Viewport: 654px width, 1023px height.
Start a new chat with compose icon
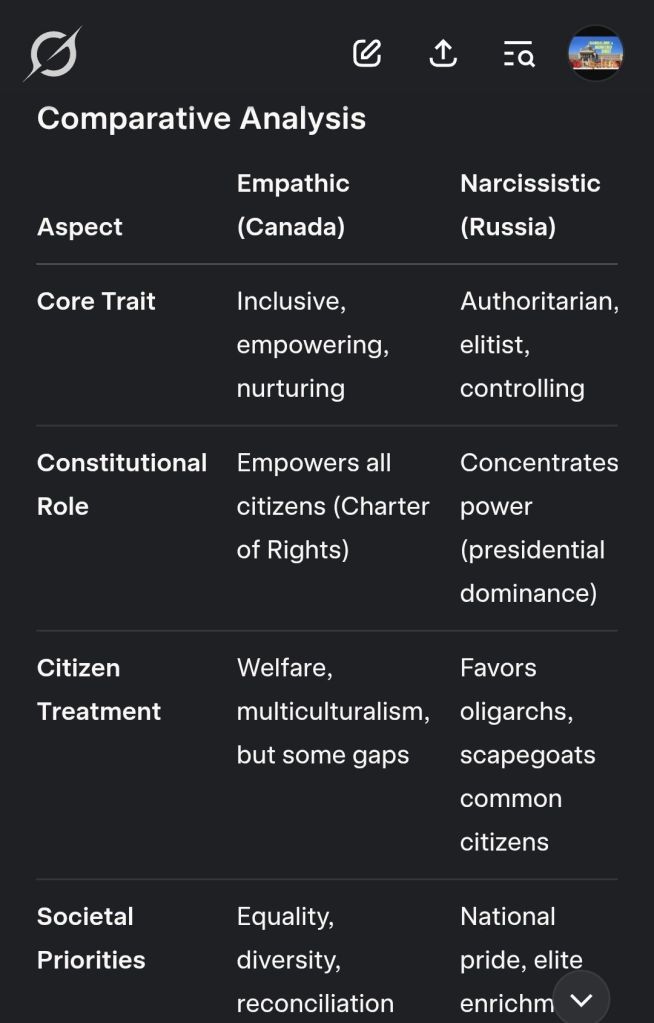click(x=367, y=53)
